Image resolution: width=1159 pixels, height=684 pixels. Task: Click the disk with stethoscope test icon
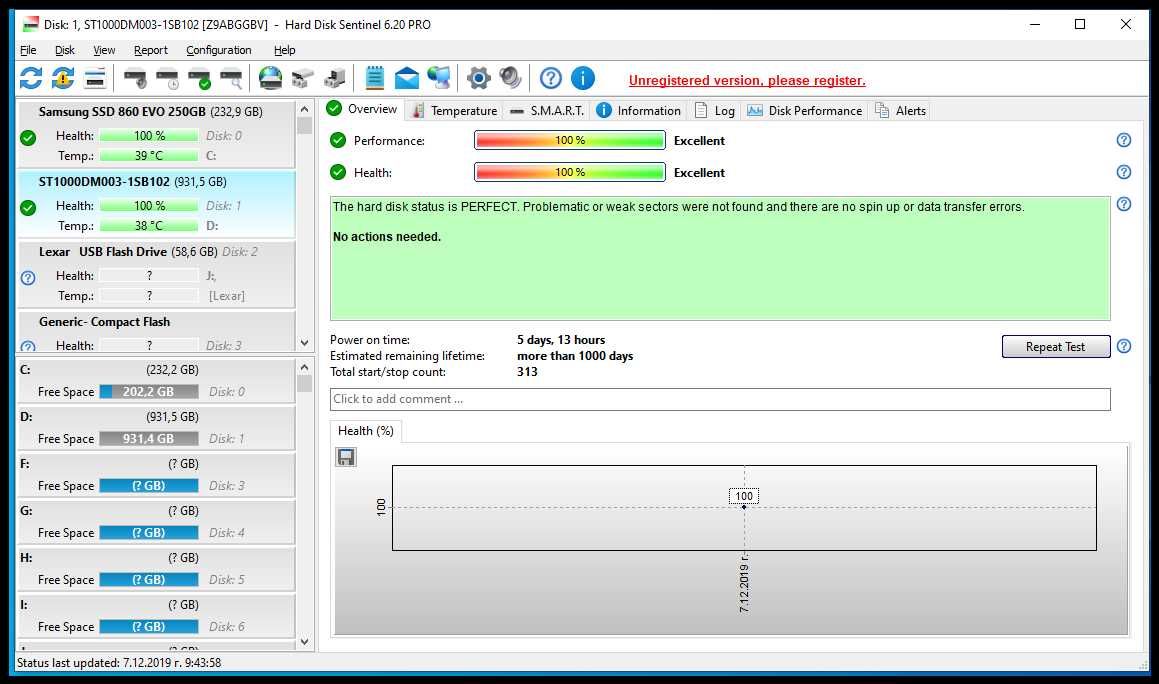(x=135, y=78)
